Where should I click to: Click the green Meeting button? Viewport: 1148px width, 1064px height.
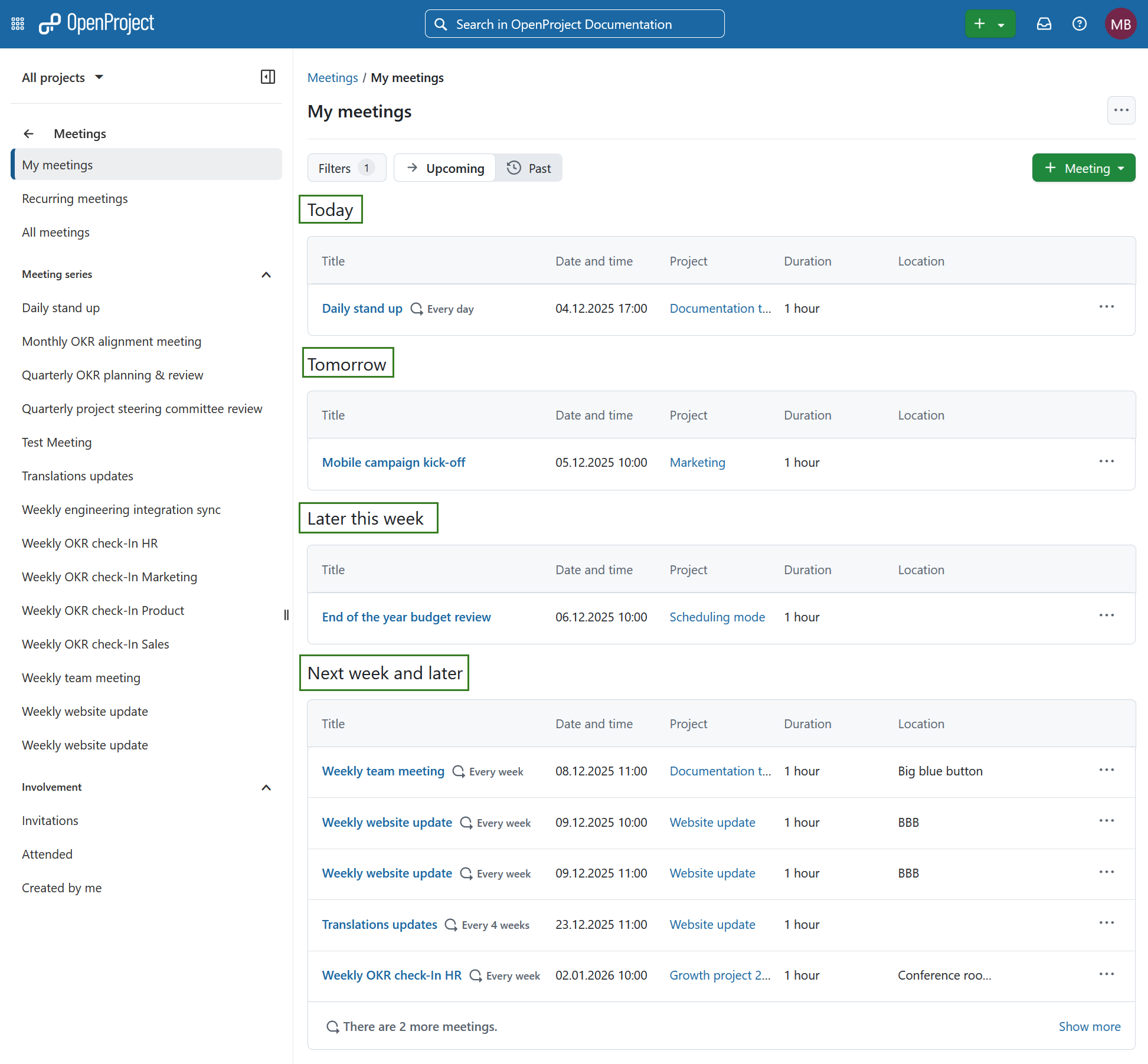(x=1084, y=168)
